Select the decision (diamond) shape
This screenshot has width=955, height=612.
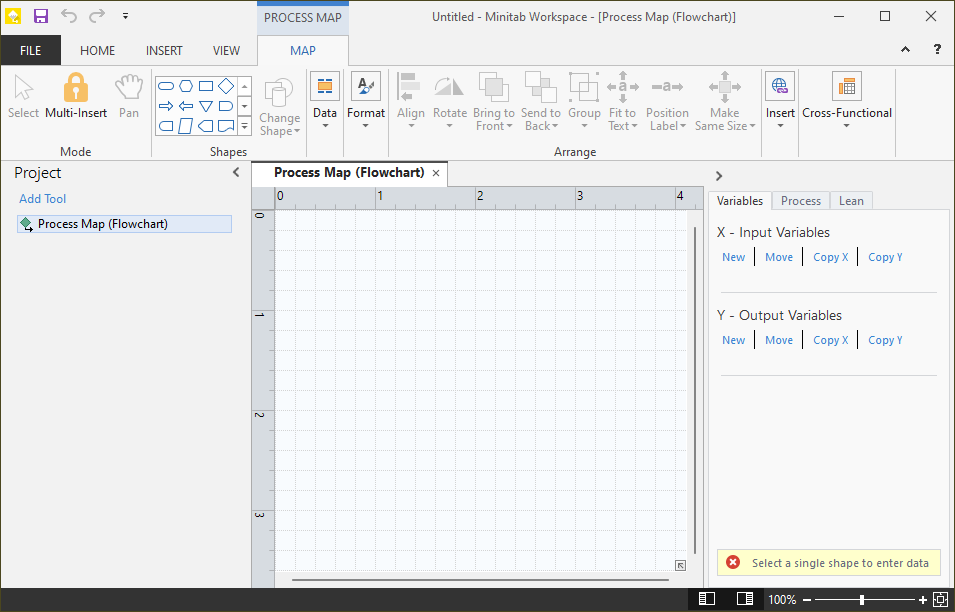click(x=224, y=85)
